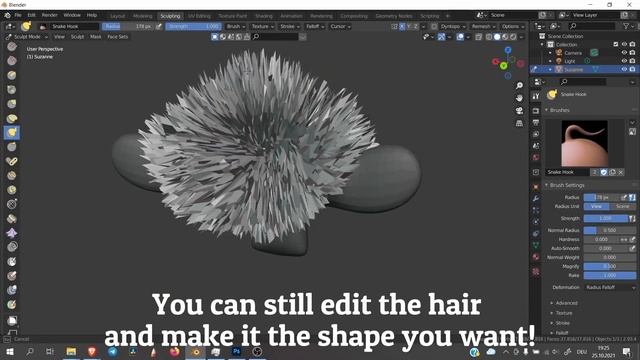Open the Texture dropdown in header

pos(262,27)
